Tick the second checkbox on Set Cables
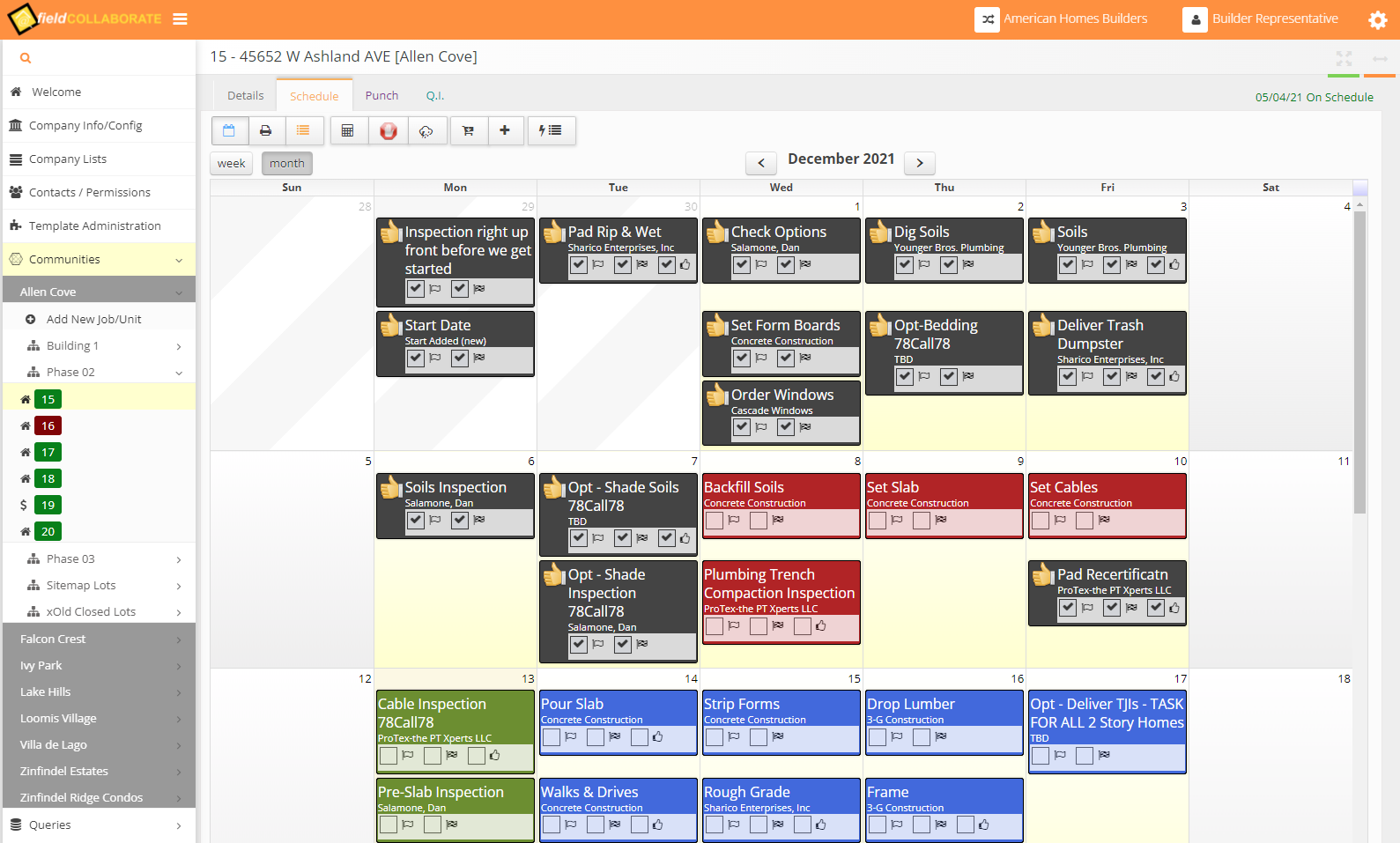The width and height of the screenshot is (1400, 843). pyautogui.click(x=1085, y=521)
